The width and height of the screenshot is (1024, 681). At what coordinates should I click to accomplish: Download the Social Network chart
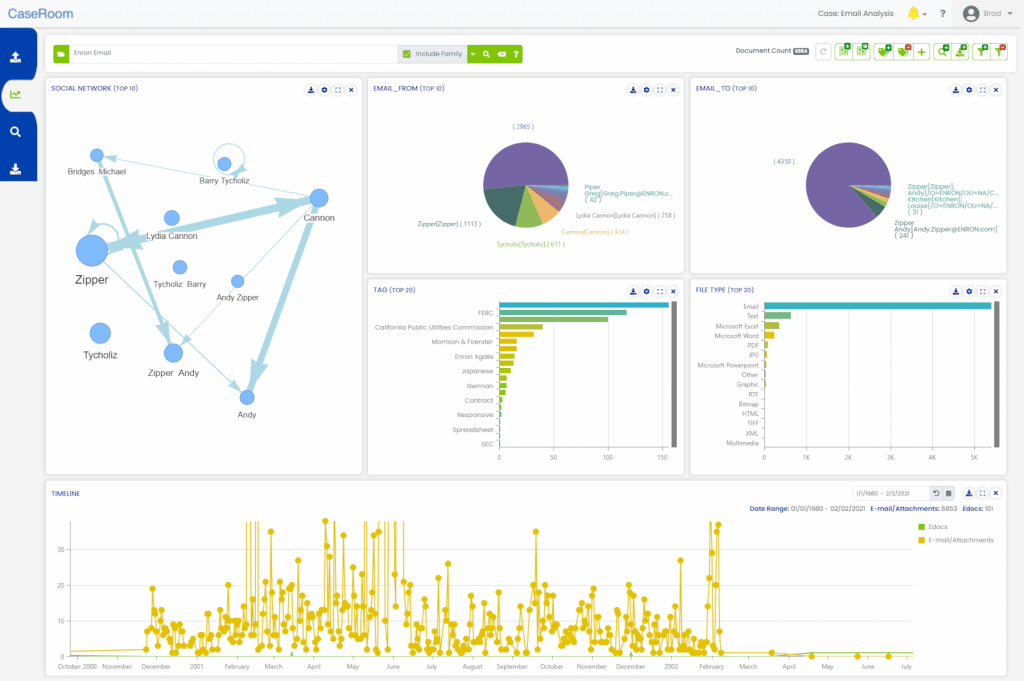coord(311,90)
